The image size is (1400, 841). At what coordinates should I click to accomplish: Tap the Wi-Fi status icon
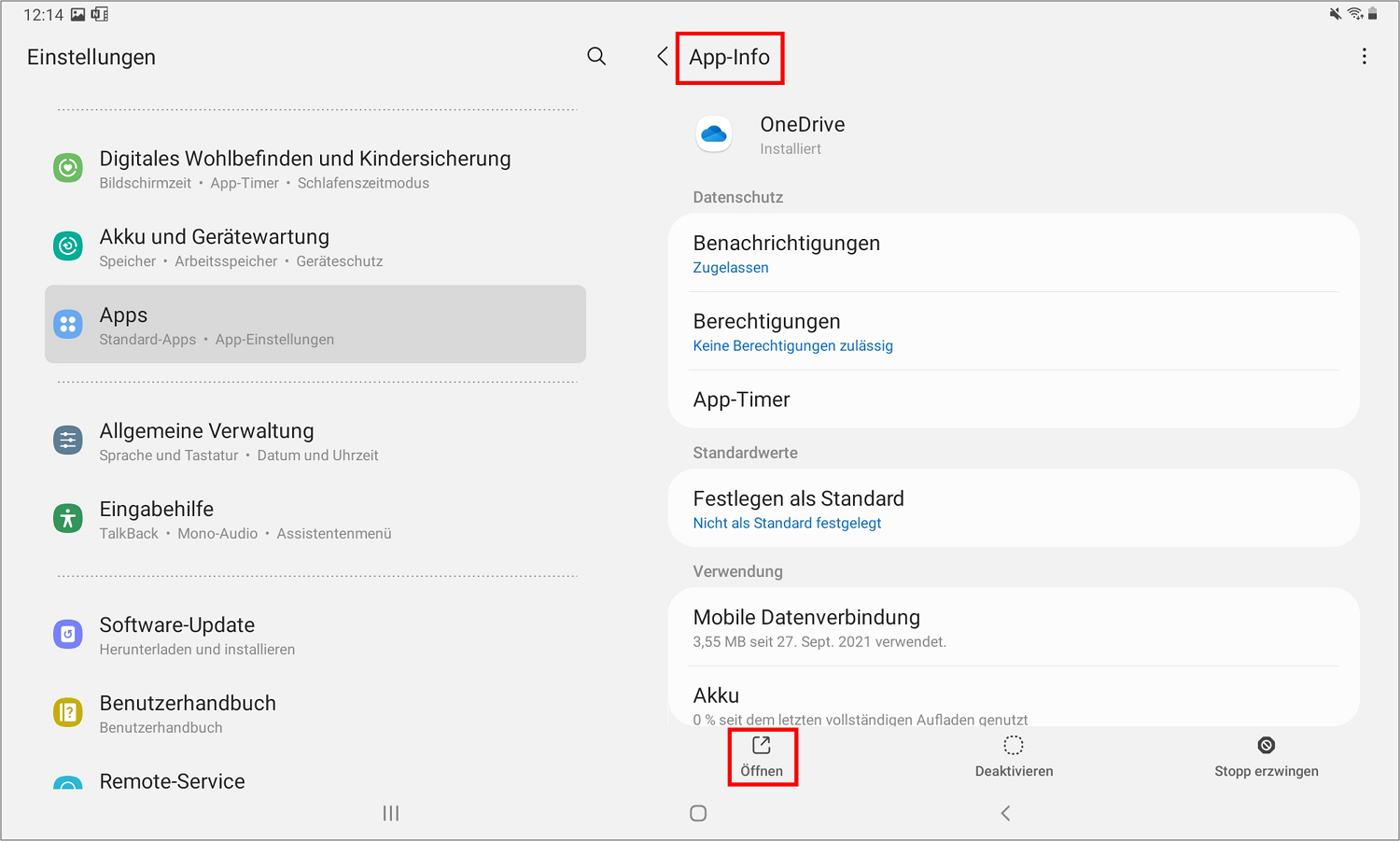1355,14
